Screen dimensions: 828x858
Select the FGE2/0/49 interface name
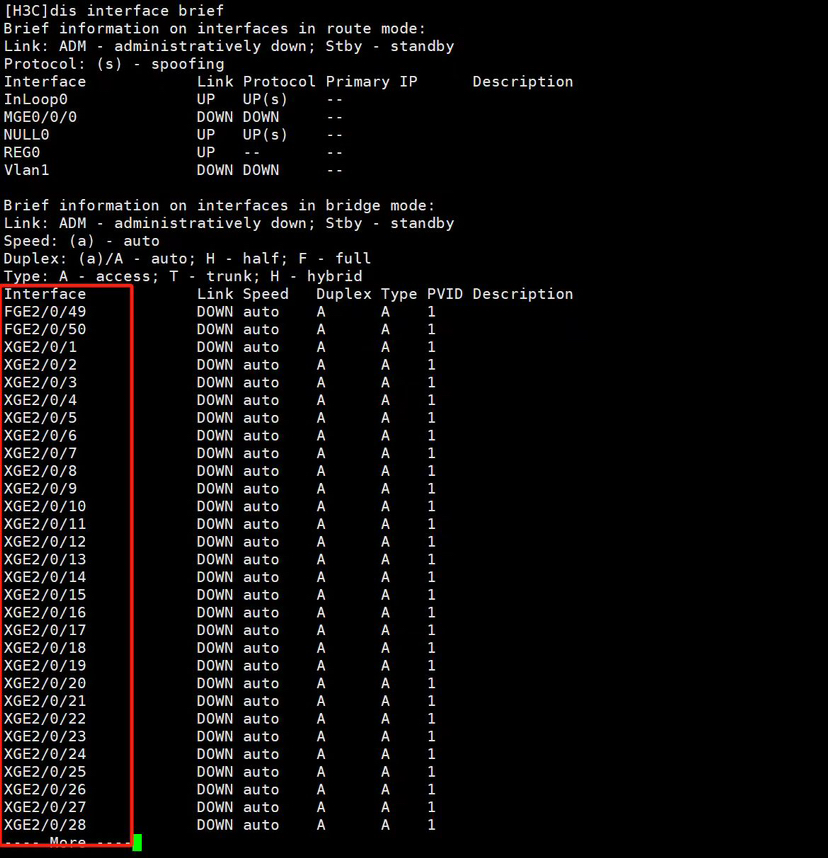45,312
